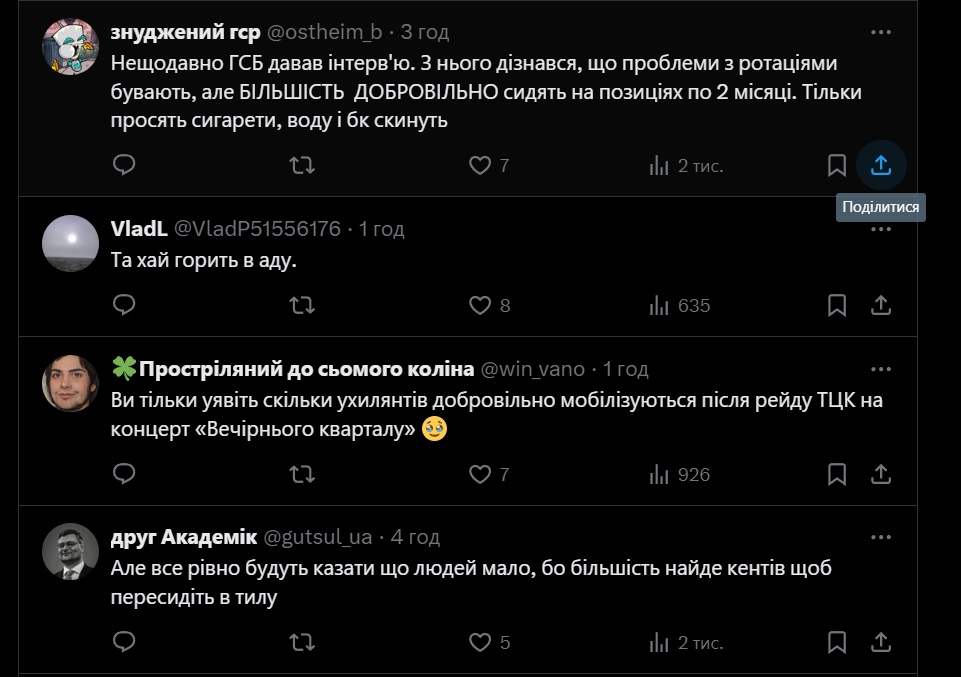
Task: Reply to the gutsul_ua tweet
Action: point(124,642)
